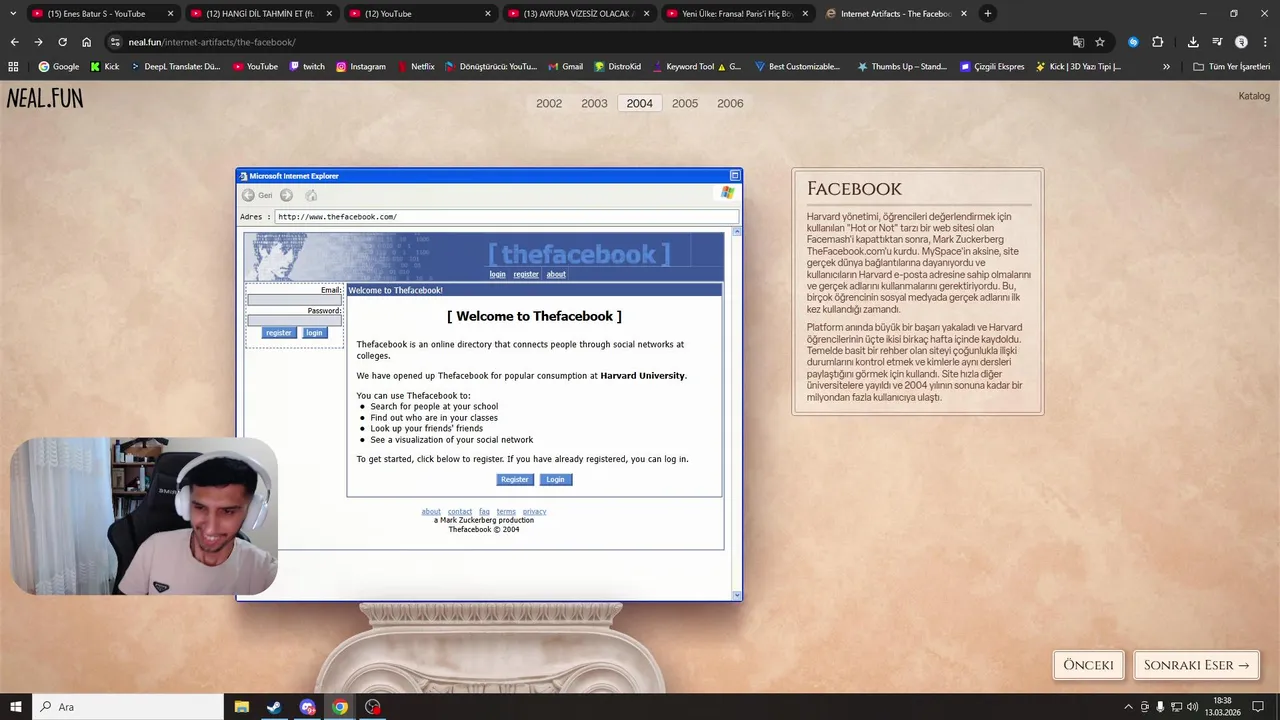Open the Shazam extension icon
The height and width of the screenshot is (720, 1280).
coord(1133,42)
